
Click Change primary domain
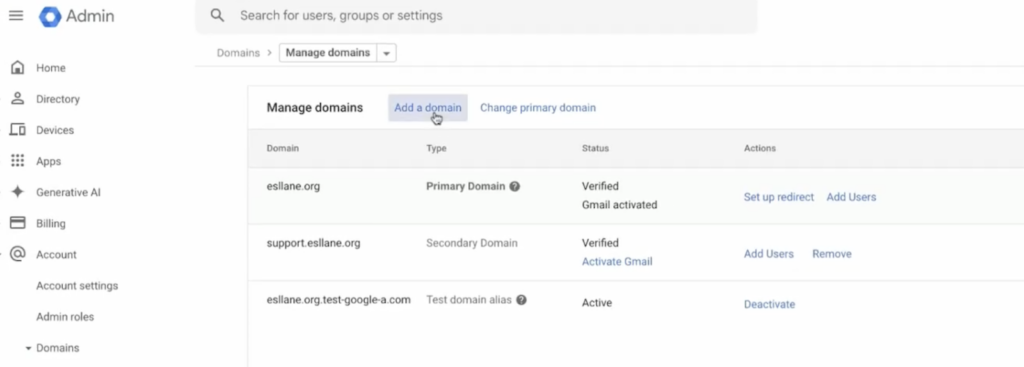(x=537, y=108)
